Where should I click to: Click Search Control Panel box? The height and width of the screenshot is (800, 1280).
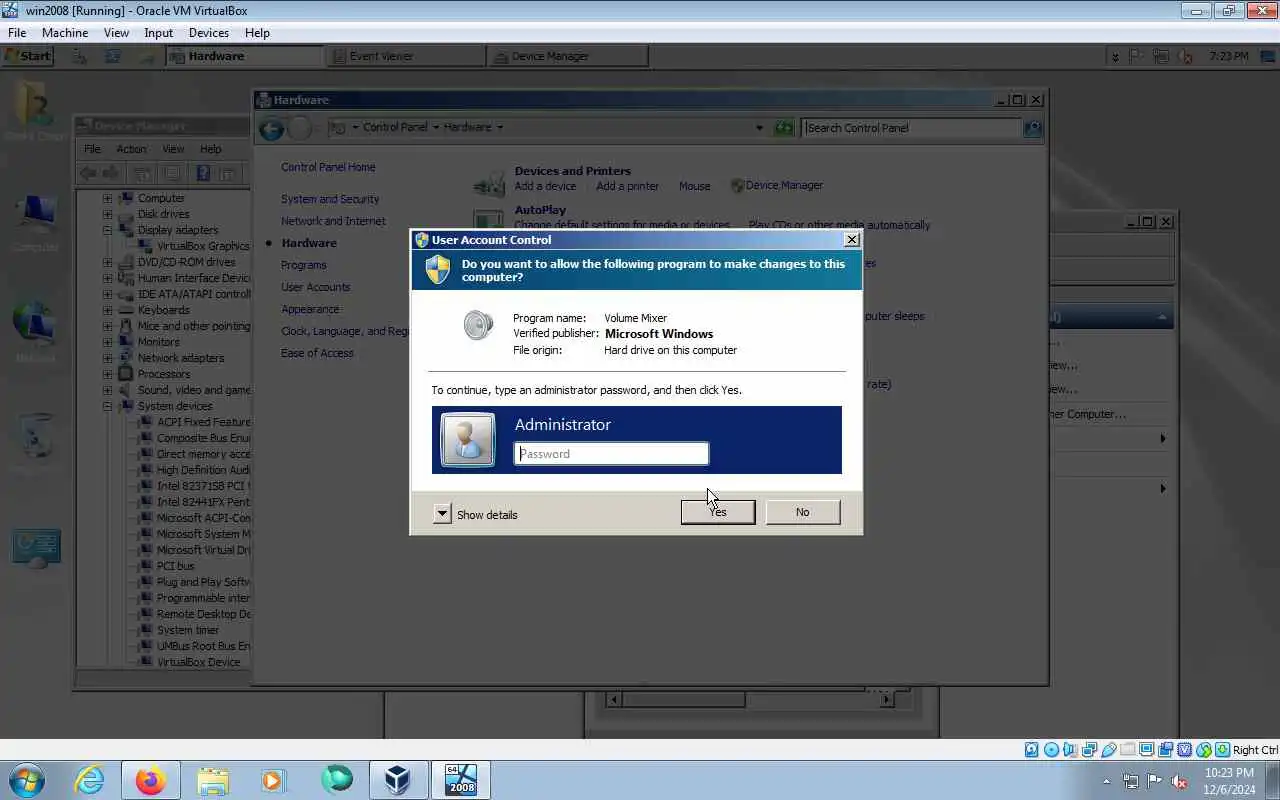(x=912, y=128)
